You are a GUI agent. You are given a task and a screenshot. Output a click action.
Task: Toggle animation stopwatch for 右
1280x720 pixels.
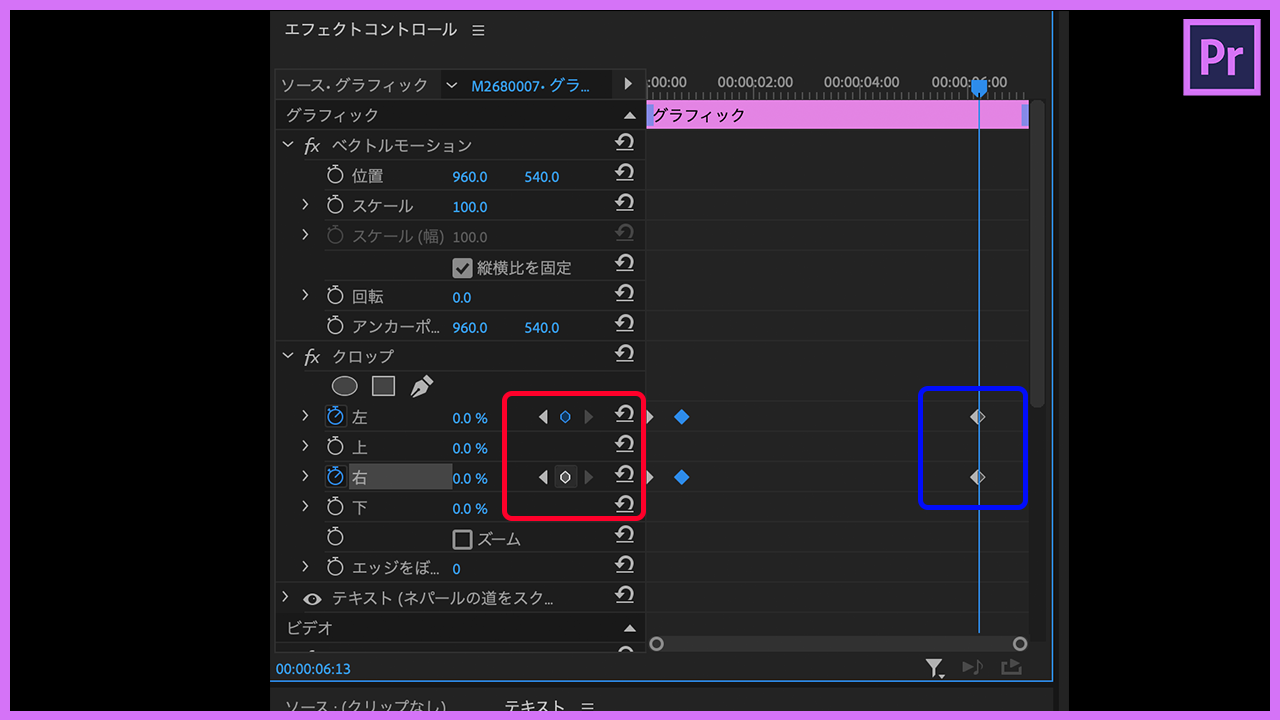click(x=335, y=478)
